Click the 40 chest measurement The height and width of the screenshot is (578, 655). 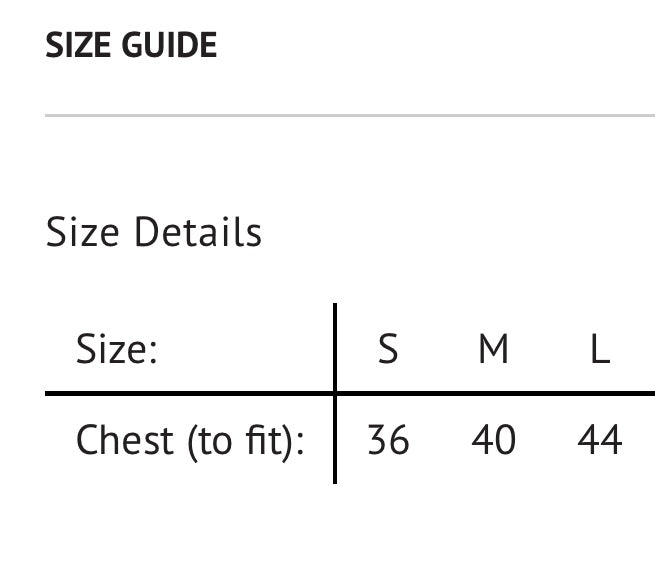point(493,440)
